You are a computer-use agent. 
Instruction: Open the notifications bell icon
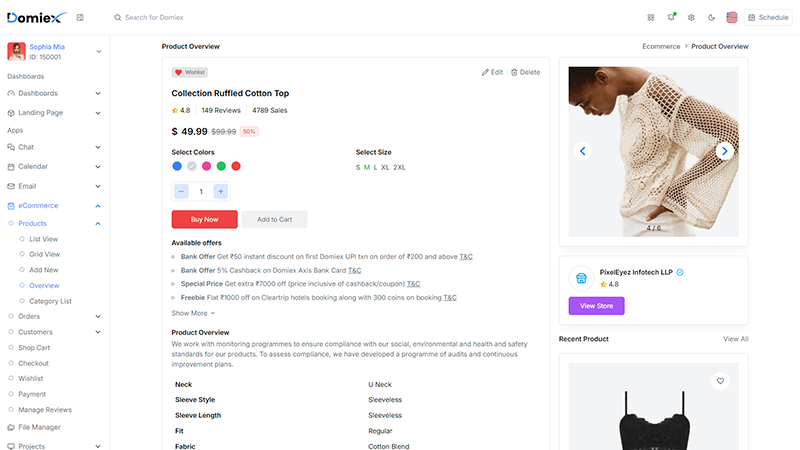671,17
